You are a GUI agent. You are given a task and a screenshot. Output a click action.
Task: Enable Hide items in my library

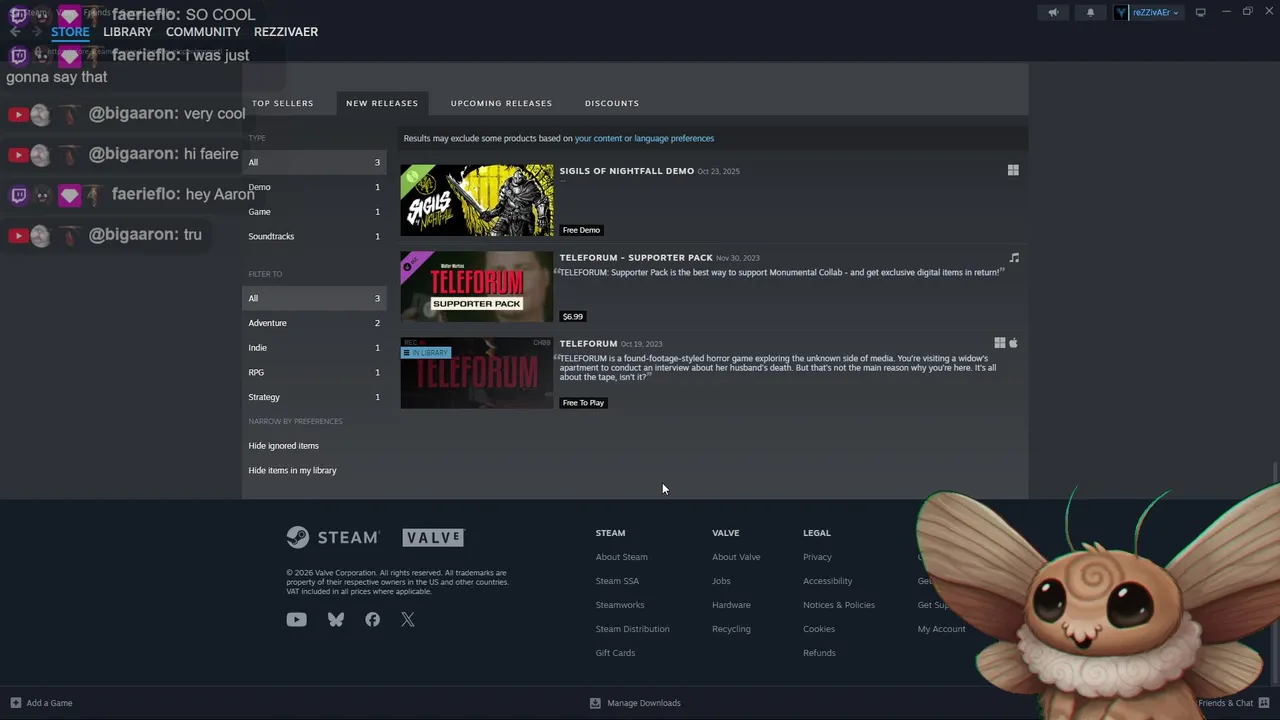pos(292,470)
